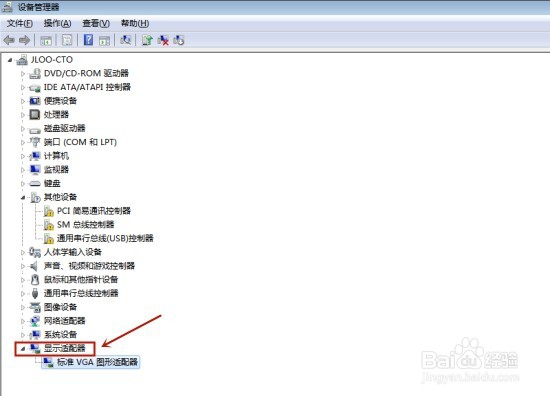Click the USB plug icon for 通用串行总线控制器

[x=35, y=293]
